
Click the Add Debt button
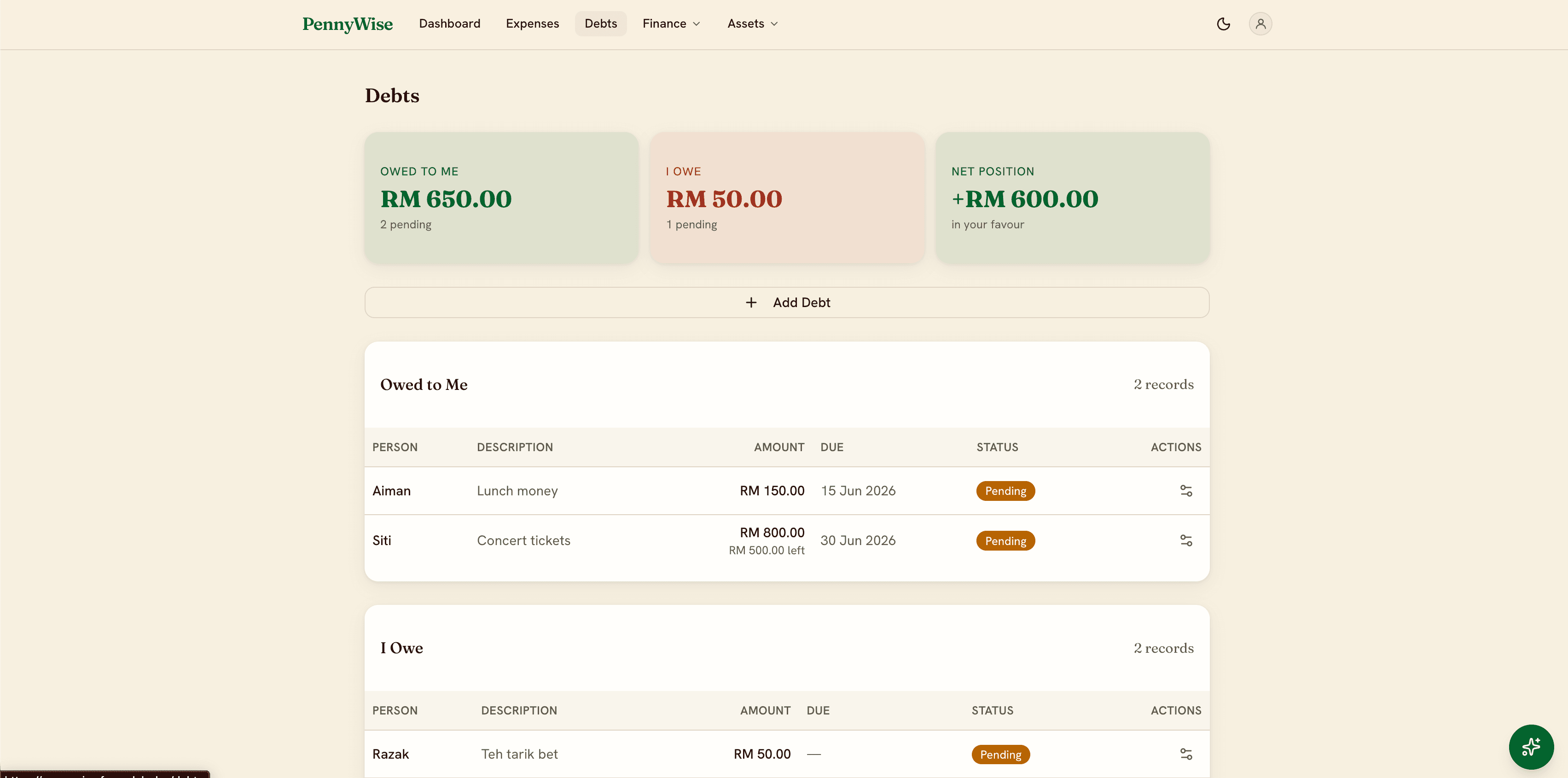(x=786, y=302)
